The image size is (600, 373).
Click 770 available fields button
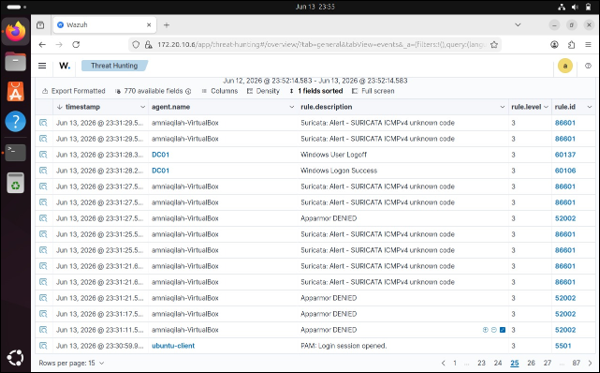[153, 91]
